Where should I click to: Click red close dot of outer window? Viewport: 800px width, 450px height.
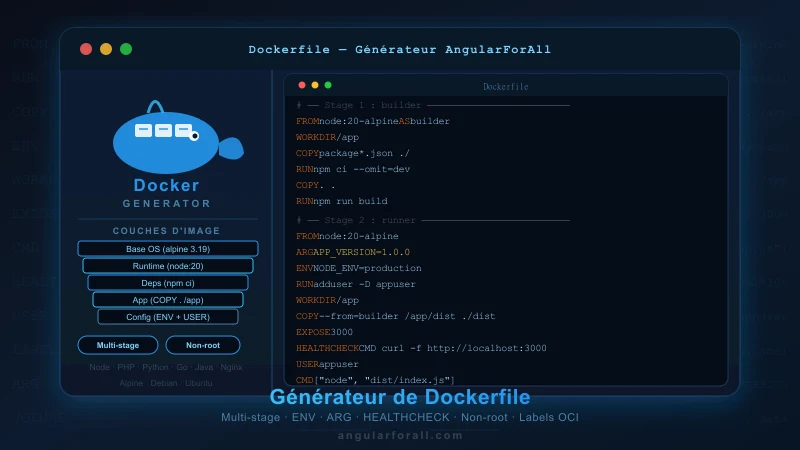[86, 49]
